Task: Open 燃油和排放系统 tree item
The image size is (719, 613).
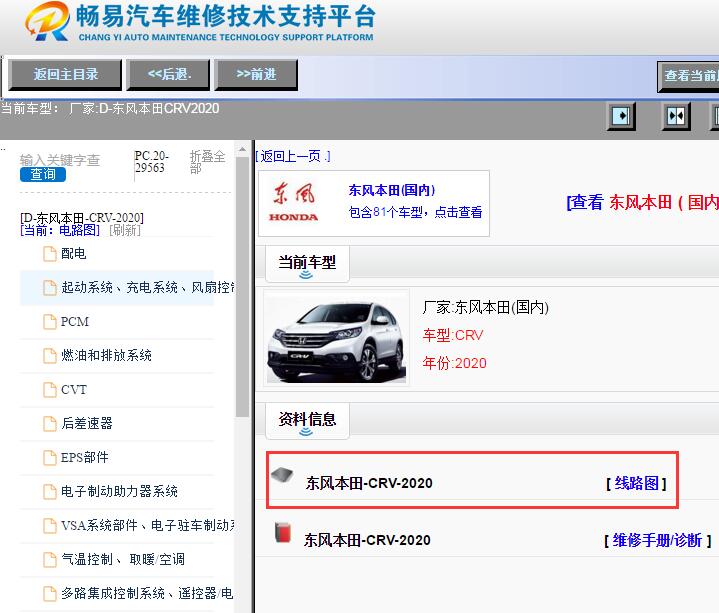Action: 106,355
